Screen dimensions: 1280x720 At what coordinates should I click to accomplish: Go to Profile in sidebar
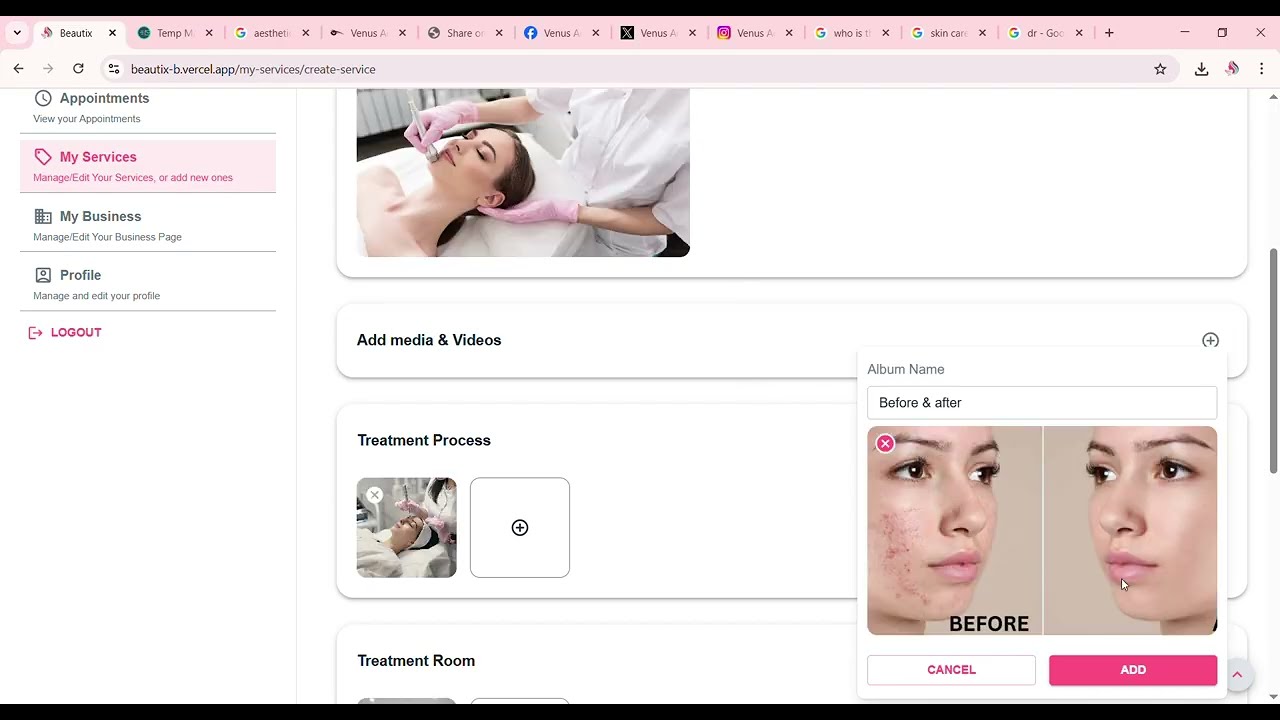coord(148,284)
